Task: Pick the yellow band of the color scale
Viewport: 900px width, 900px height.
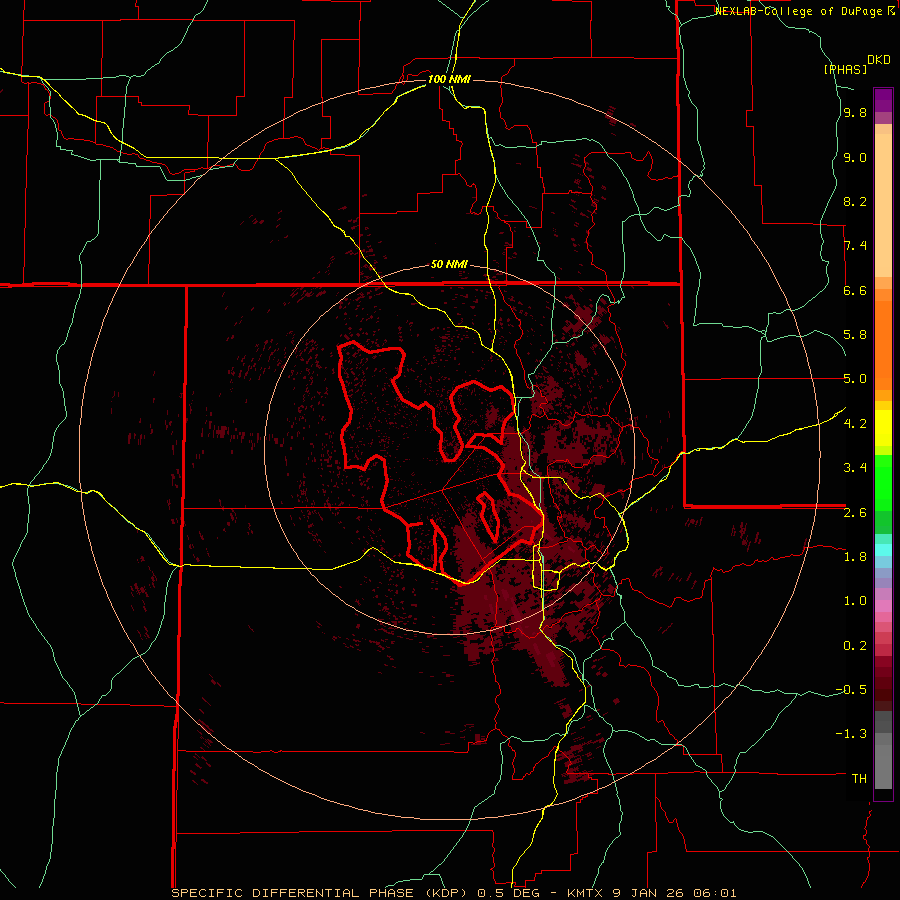Action: coord(883,428)
